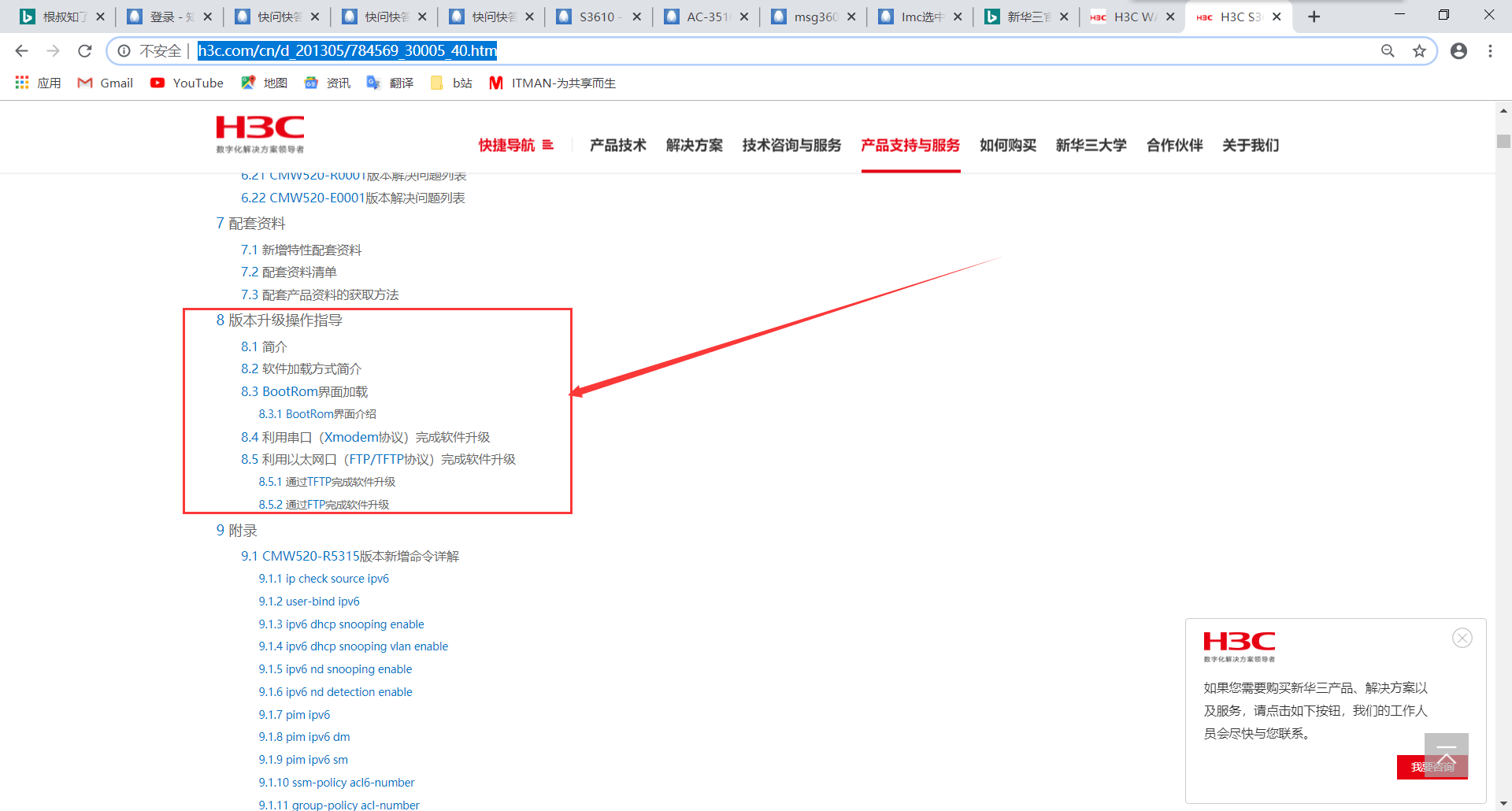Open link 8.4 Xmodem serial upgrade

(365, 437)
